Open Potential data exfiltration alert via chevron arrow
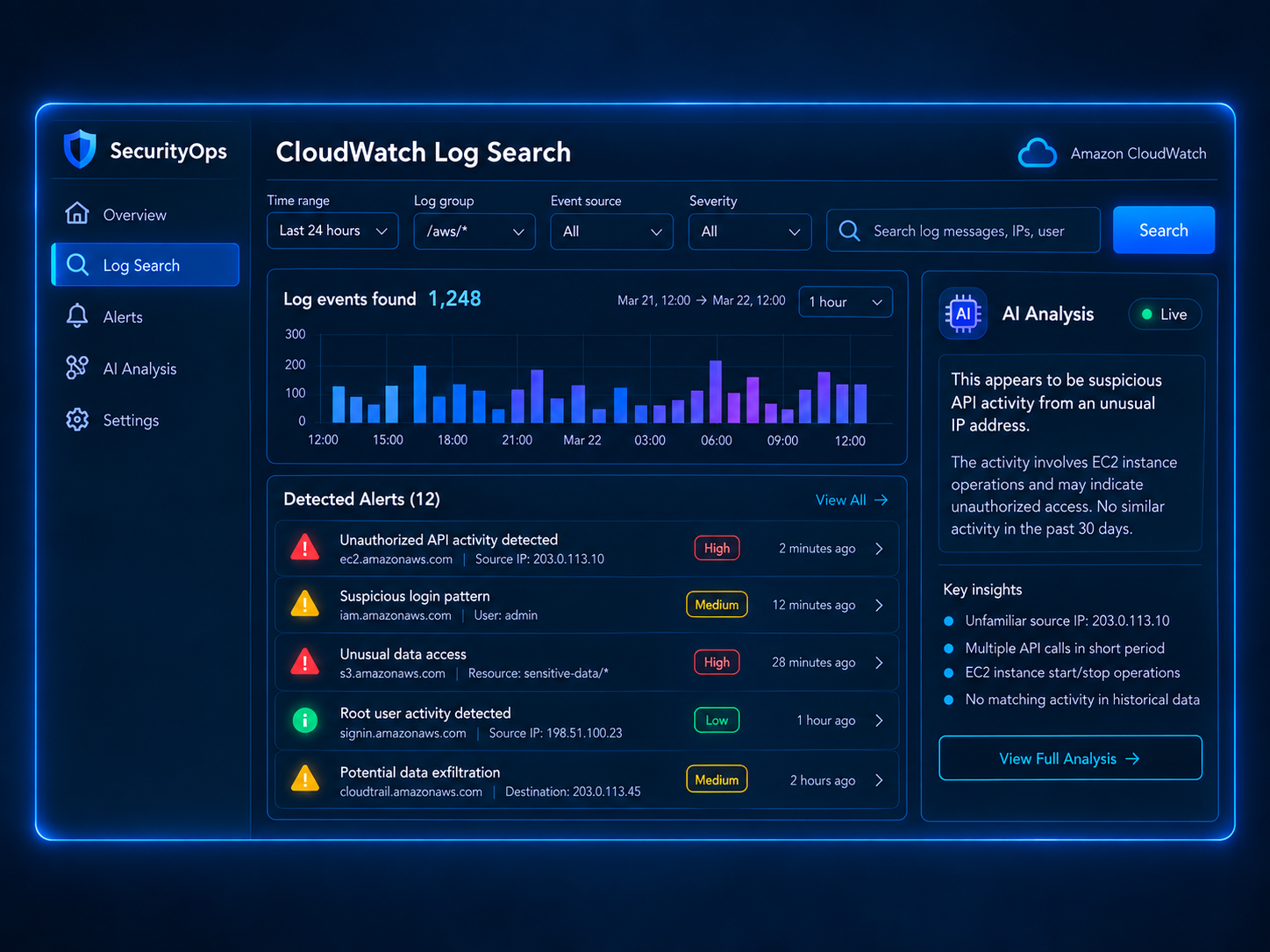 (879, 780)
